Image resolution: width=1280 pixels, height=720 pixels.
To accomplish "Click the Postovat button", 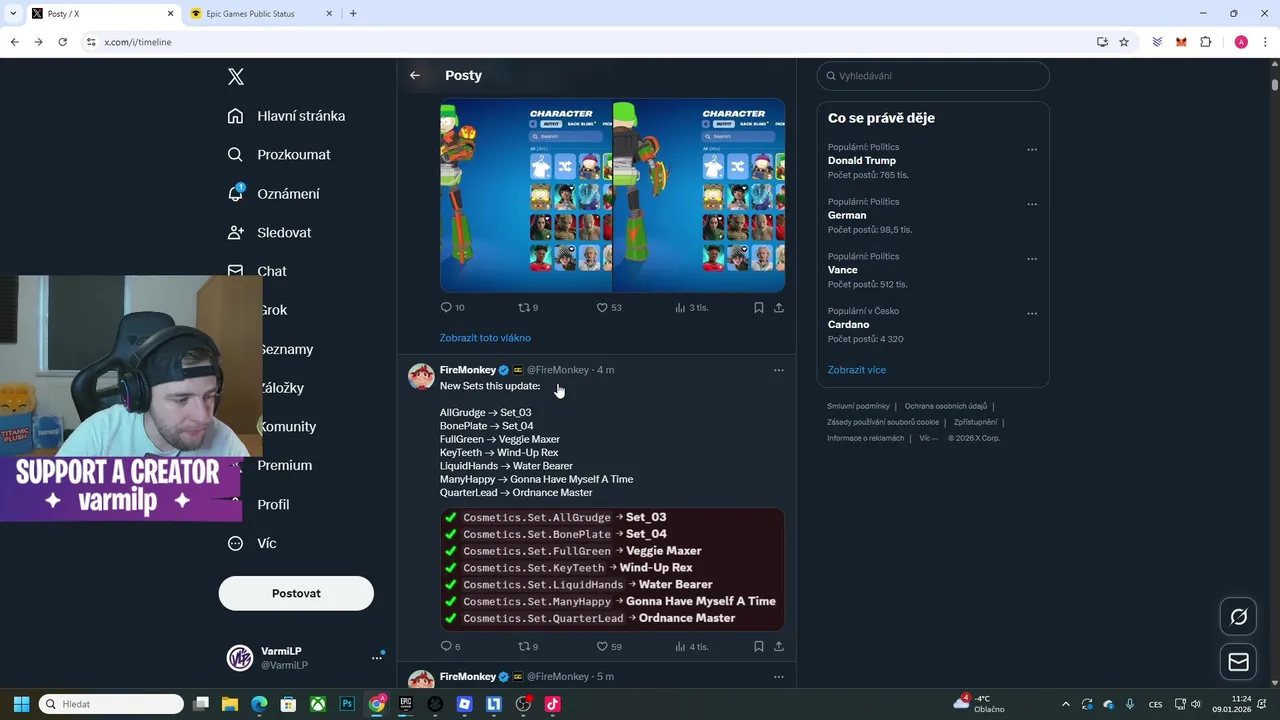I will click(x=296, y=594).
